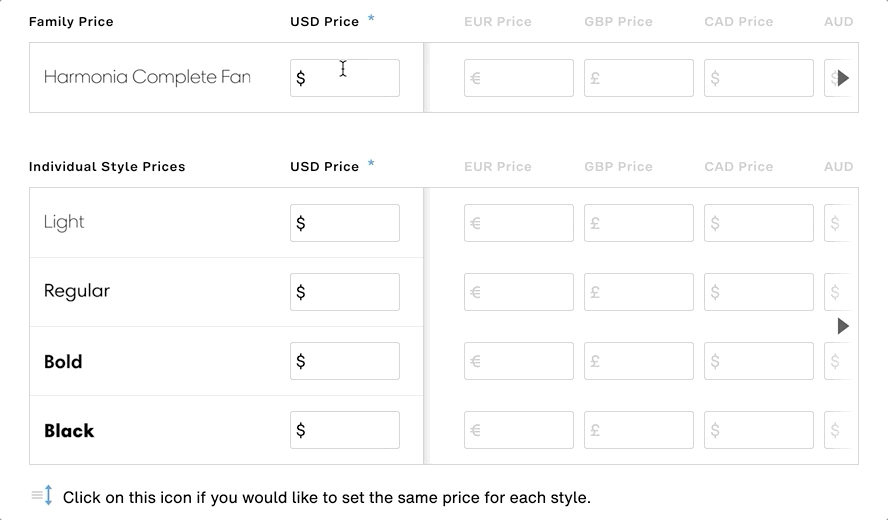
Task: Click the Bold style USD price field
Action: point(345,361)
